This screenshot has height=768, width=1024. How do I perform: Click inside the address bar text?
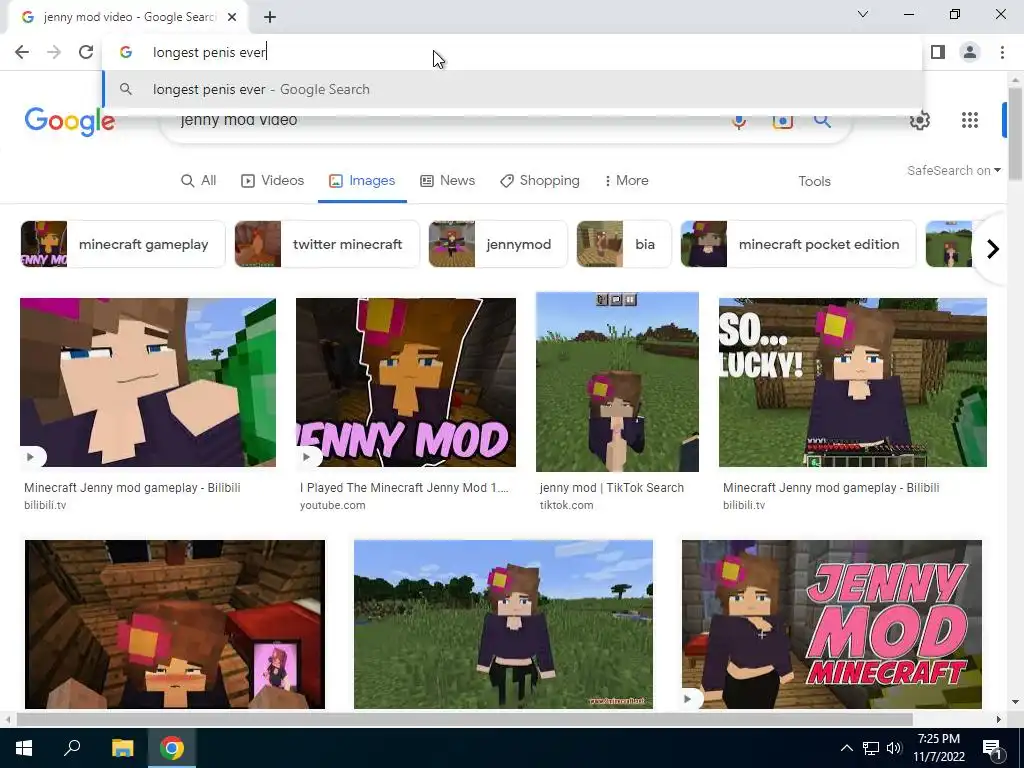click(x=209, y=52)
